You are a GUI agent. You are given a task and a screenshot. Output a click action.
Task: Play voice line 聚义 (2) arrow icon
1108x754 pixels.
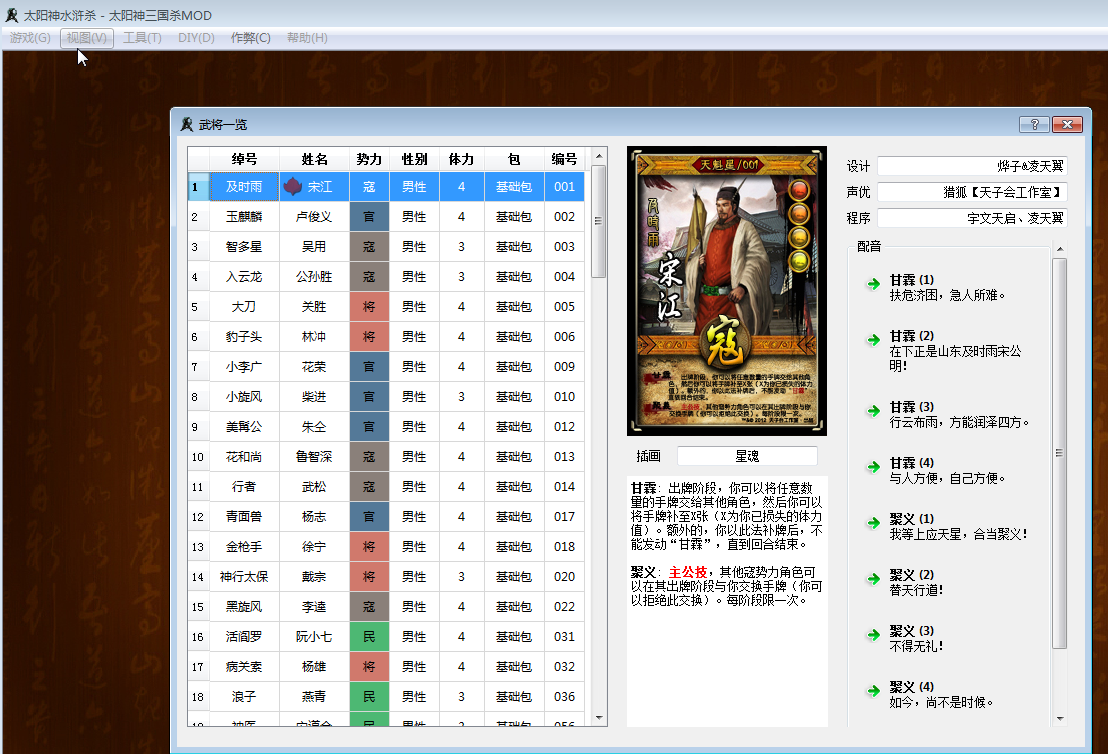[873, 579]
